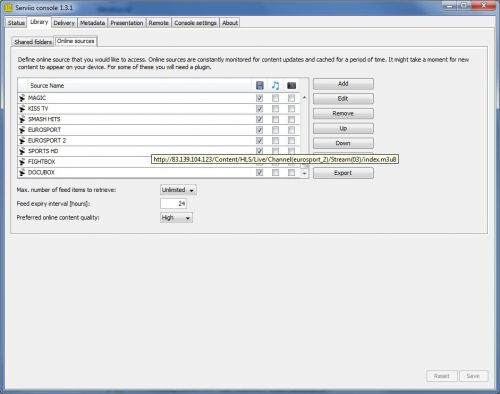Tick the image checkbox for SMASH HITS
Screen dimensions: 500x394
tap(291, 119)
